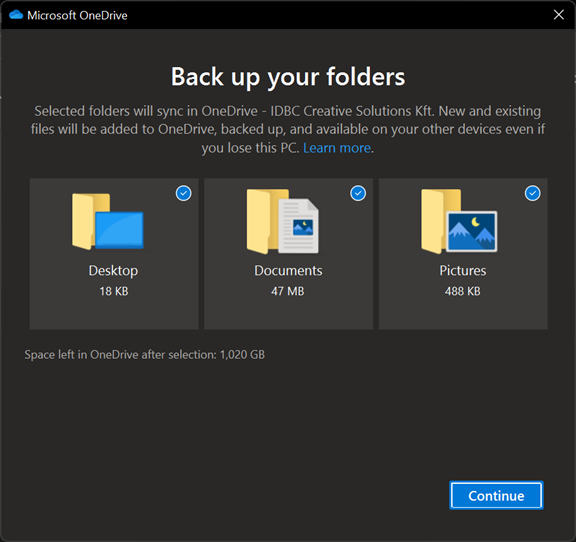Close the Microsoft OneDrive dialog
Viewport: 576px width, 542px height.
[x=559, y=15]
